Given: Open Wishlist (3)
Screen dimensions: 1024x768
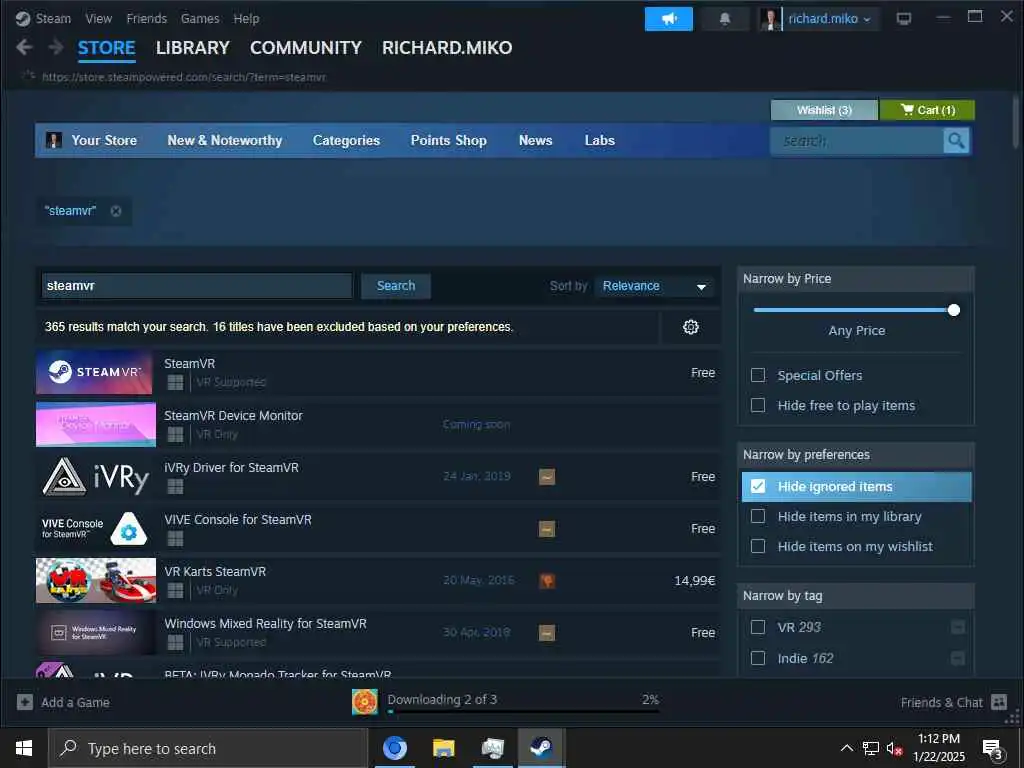Looking at the screenshot, I should 824,110.
